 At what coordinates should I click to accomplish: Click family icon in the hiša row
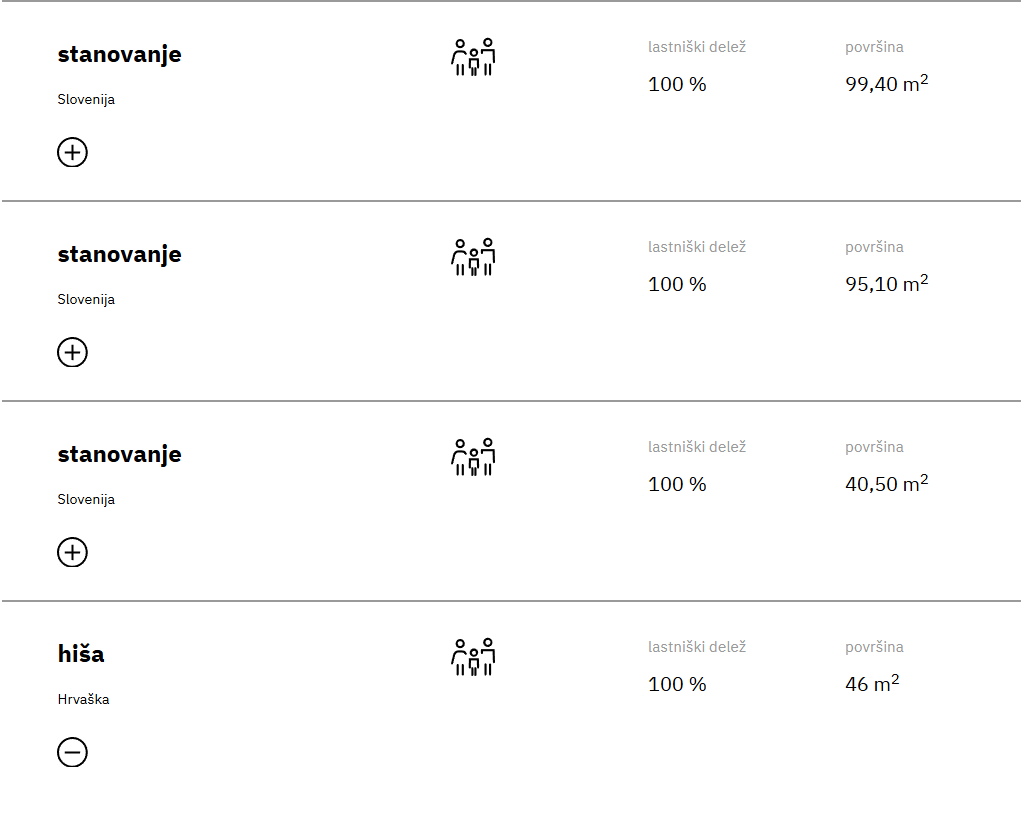[x=473, y=657]
